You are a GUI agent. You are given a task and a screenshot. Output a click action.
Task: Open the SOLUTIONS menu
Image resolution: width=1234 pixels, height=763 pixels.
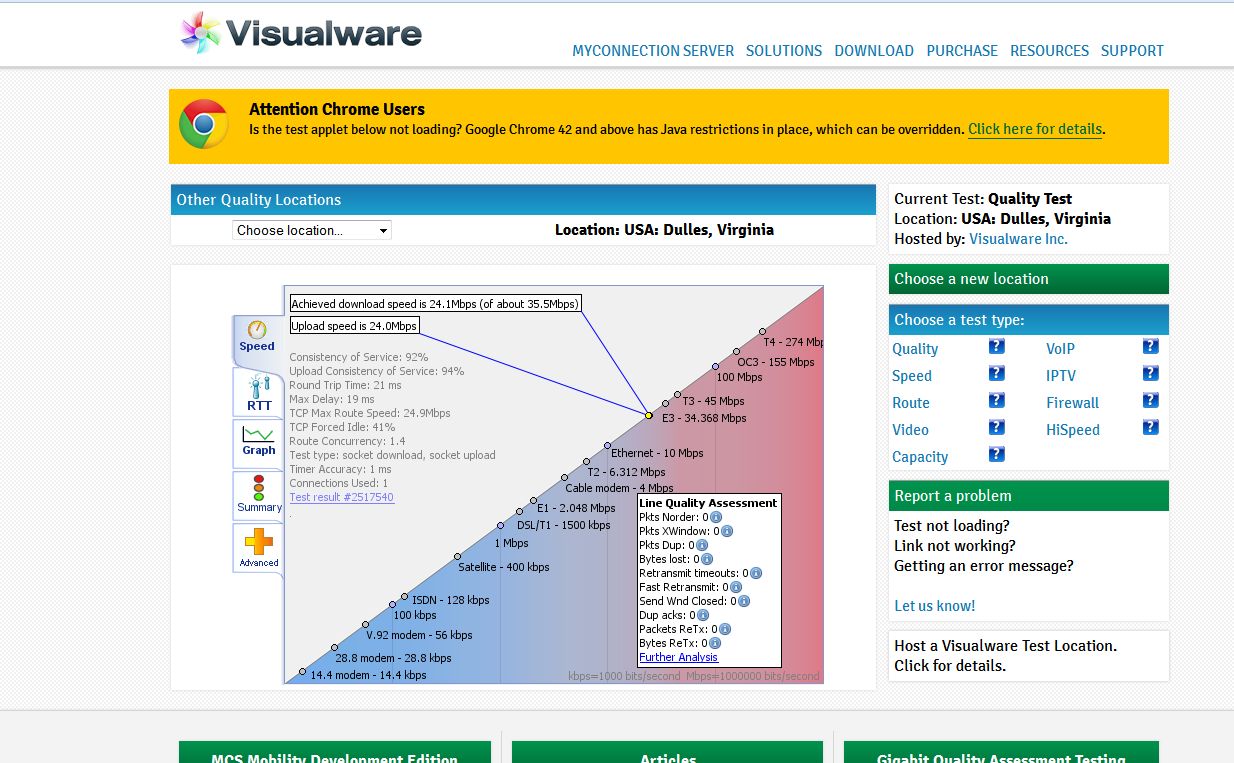click(x=784, y=51)
